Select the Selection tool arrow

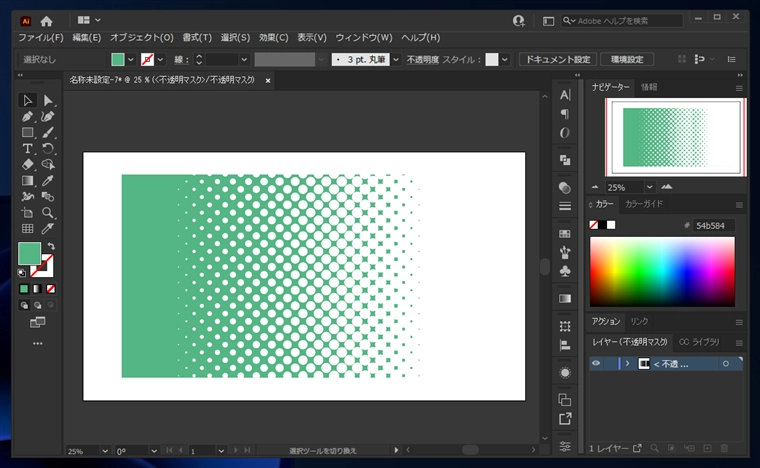[x=27, y=100]
